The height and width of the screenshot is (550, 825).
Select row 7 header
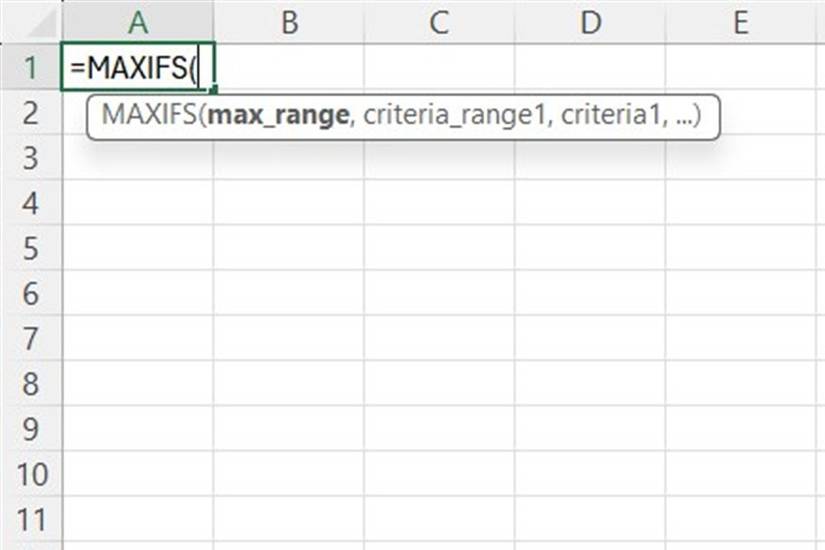(x=31, y=338)
